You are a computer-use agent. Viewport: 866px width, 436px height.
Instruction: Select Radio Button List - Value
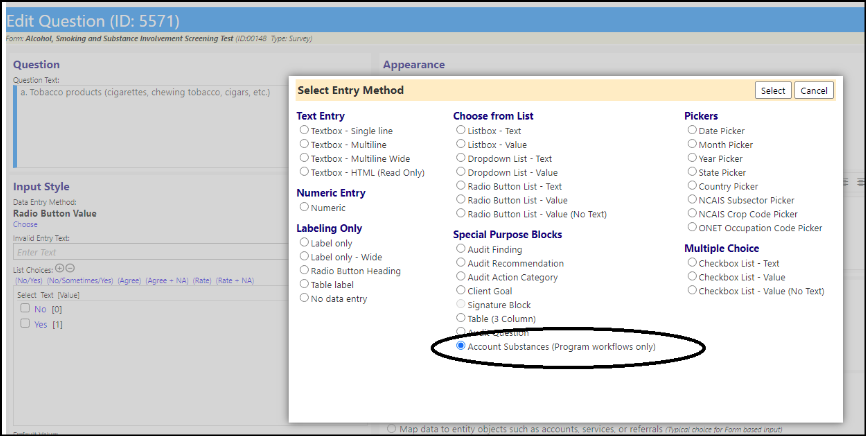point(461,199)
